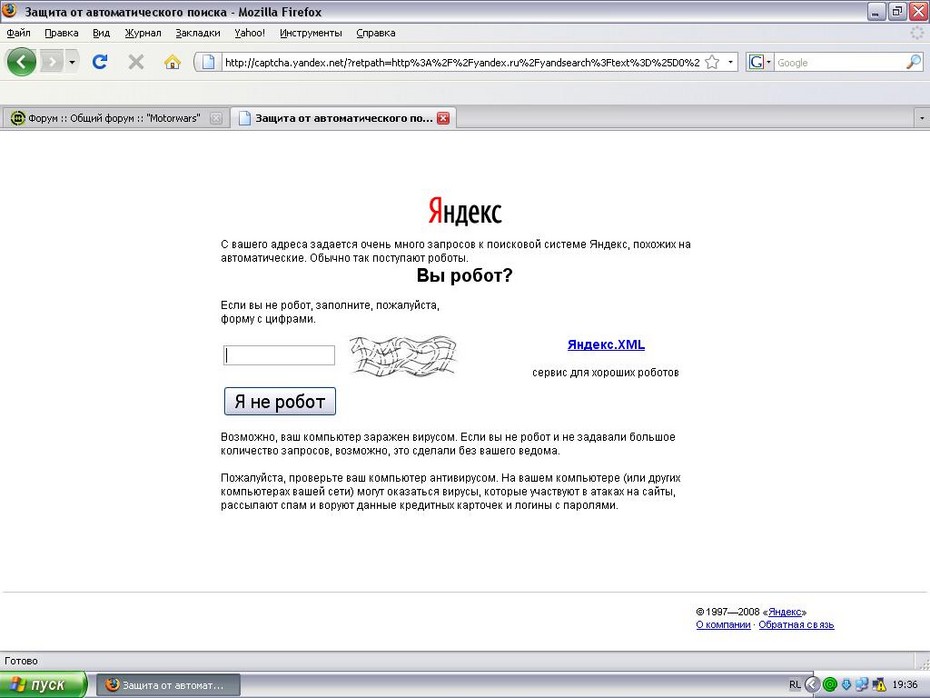The width and height of the screenshot is (930, 698).
Task: Click the page identity icon in address bar
Action: [x=208, y=62]
